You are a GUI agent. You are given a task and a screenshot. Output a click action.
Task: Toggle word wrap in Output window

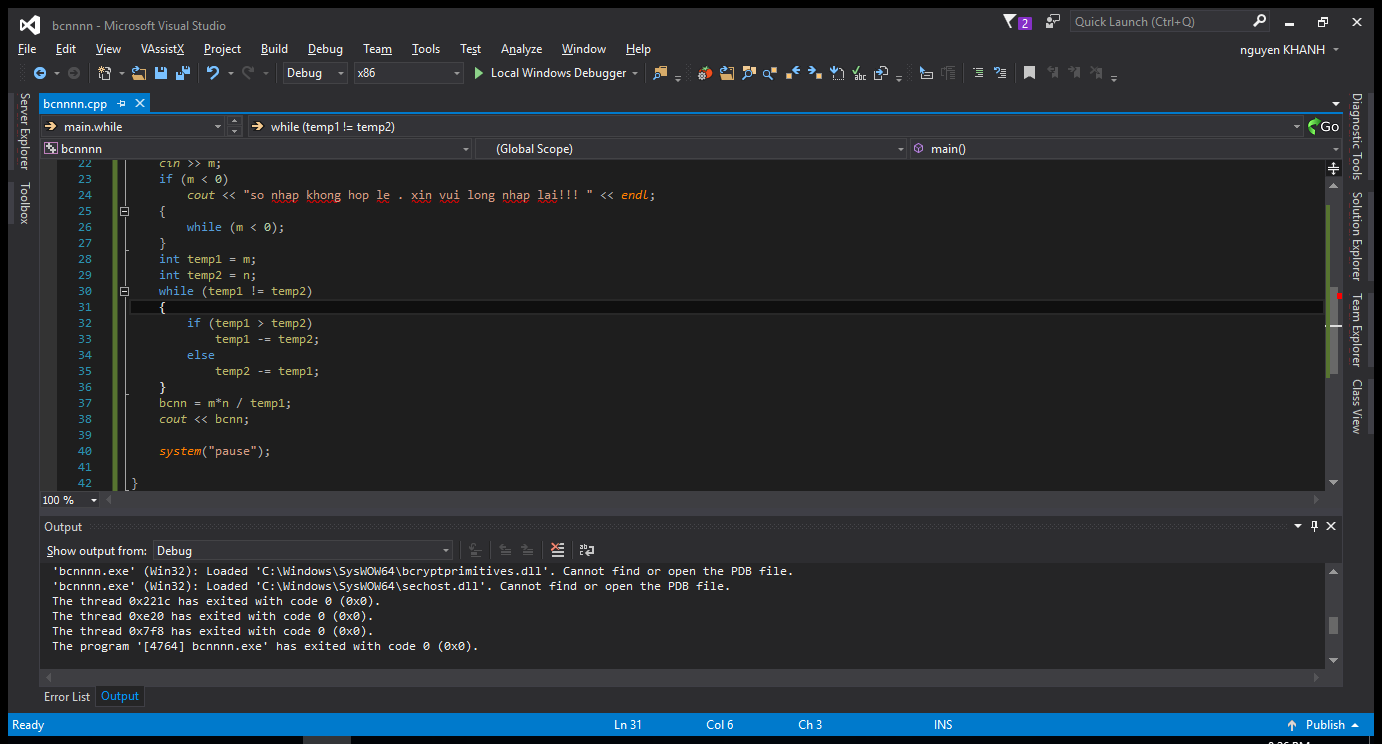587,550
